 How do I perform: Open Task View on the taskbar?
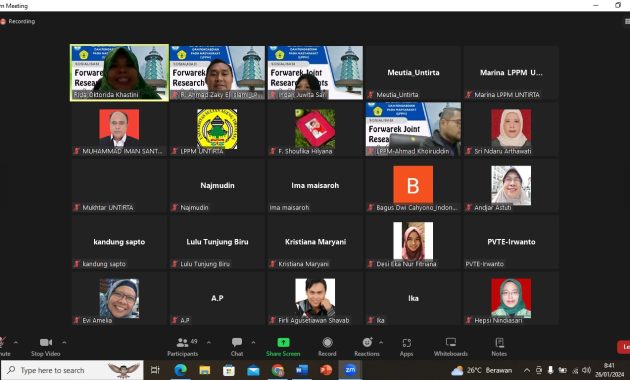[155, 370]
